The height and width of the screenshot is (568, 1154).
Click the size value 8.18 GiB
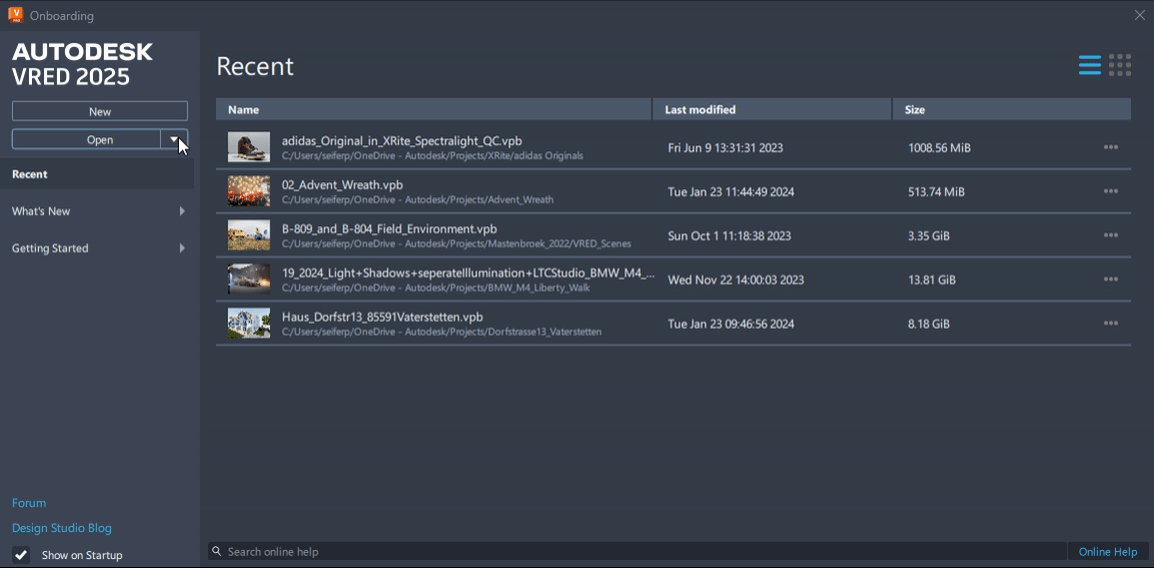[x=929, y=324]
